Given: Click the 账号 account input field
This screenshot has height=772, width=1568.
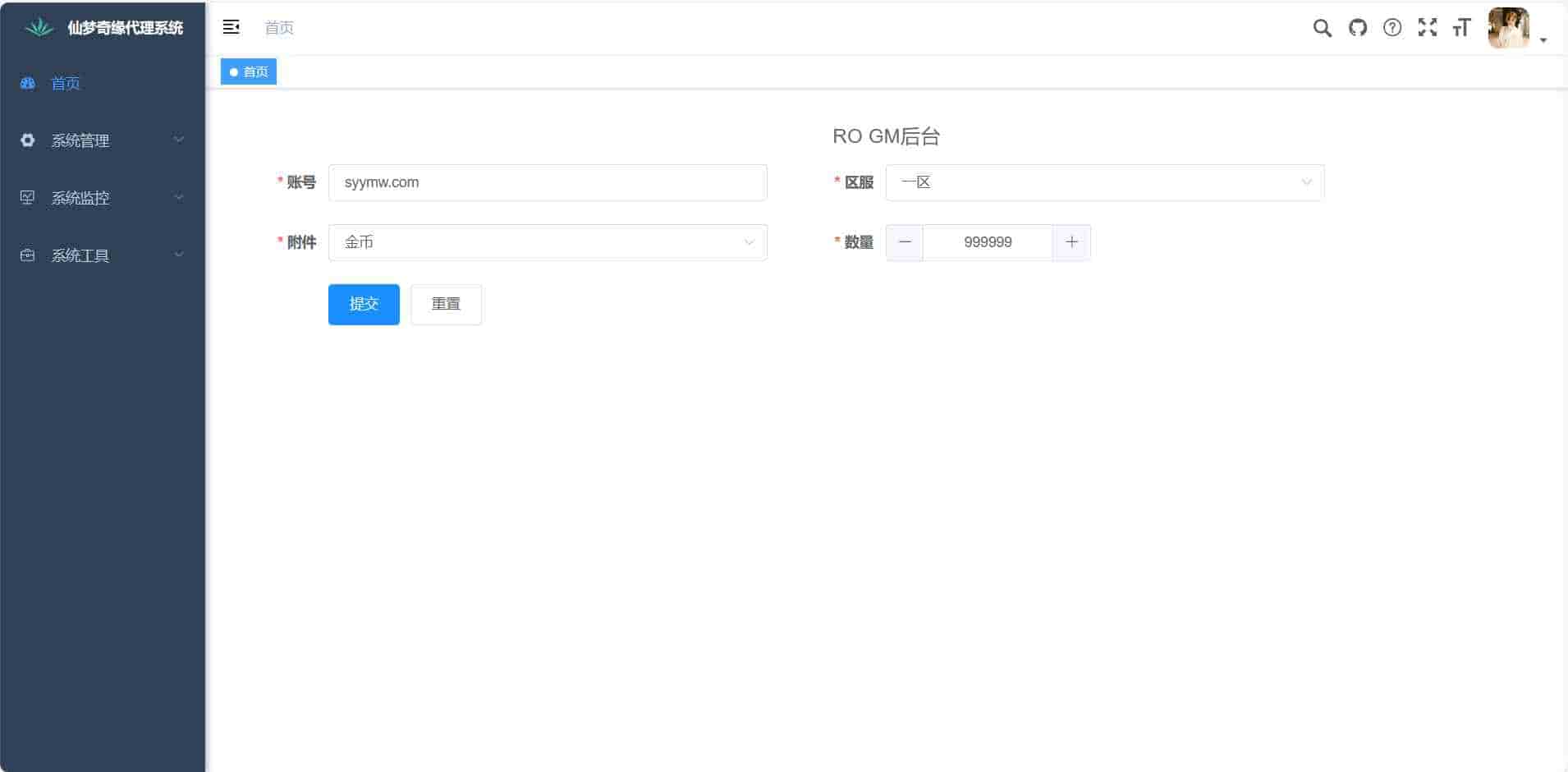Looking at the screenshot, I should click(548, 182).
